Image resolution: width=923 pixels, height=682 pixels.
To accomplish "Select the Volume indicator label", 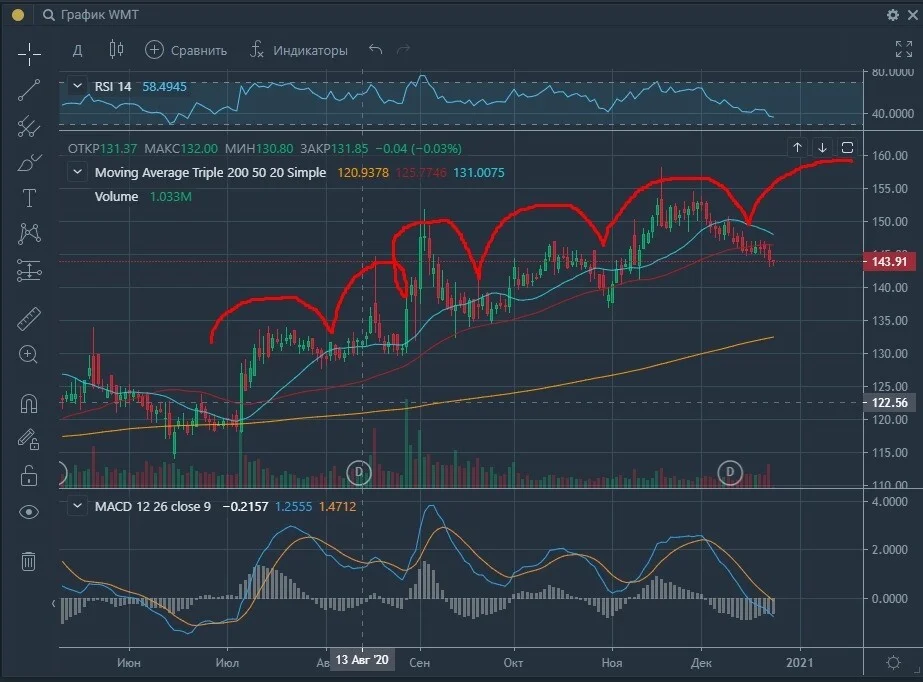I will coord(117,197).
